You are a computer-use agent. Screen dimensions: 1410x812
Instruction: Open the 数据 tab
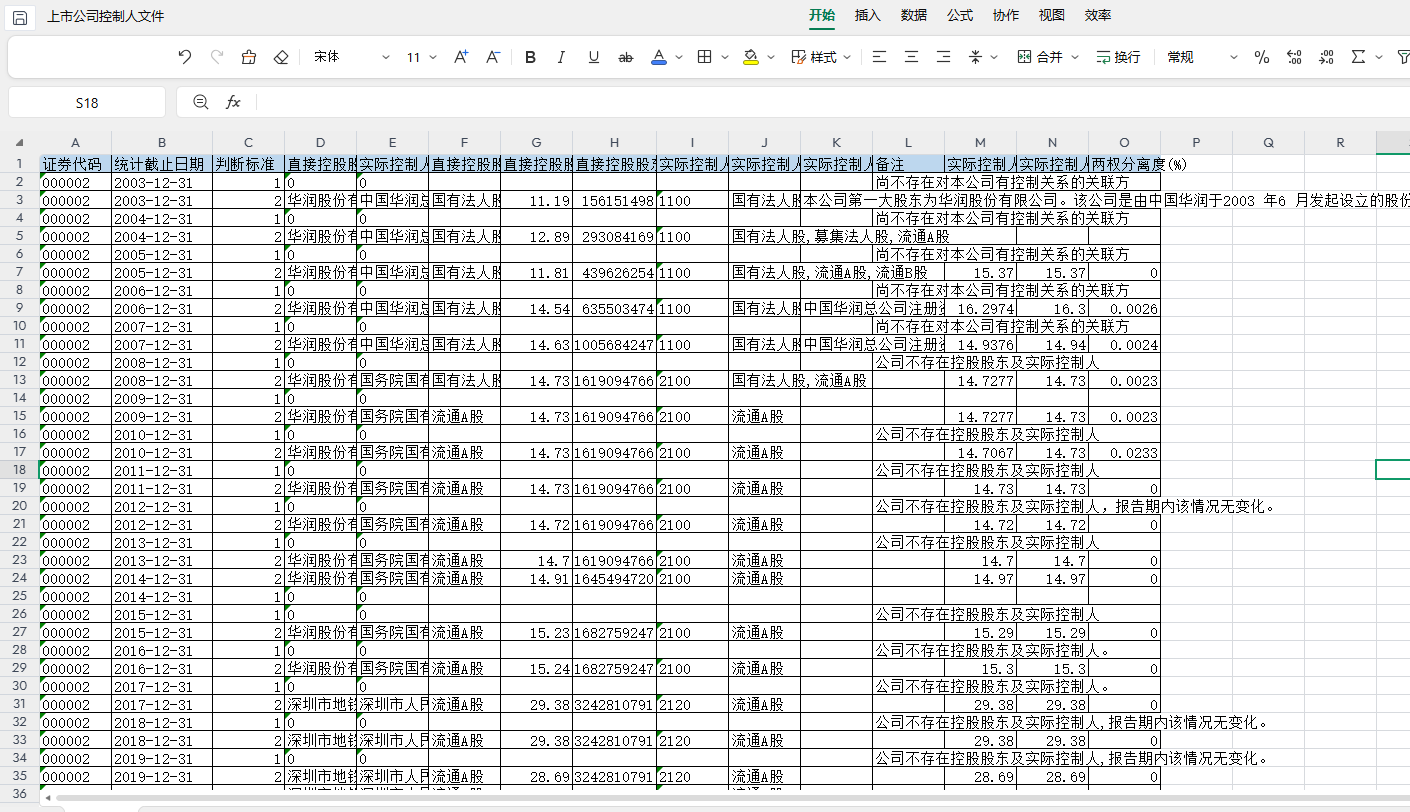point(914,15)
